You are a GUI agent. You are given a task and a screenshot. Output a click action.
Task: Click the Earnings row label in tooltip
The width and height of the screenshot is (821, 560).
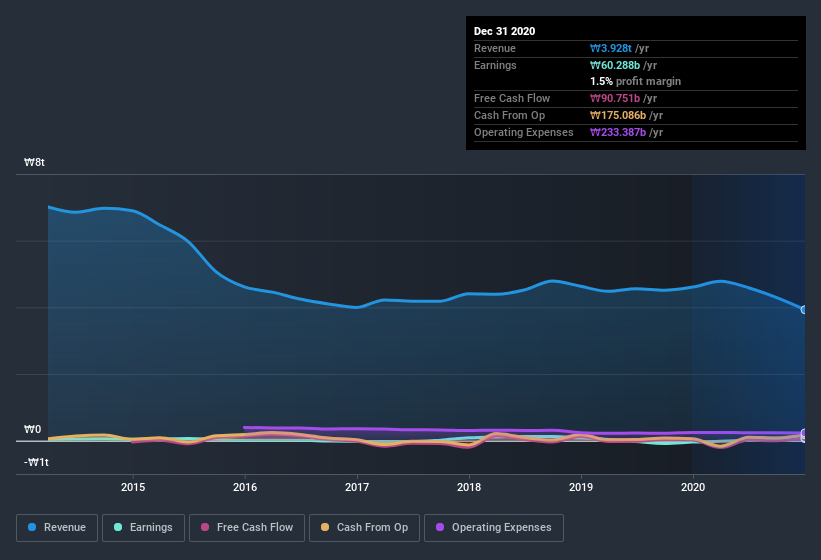(495, 65)
